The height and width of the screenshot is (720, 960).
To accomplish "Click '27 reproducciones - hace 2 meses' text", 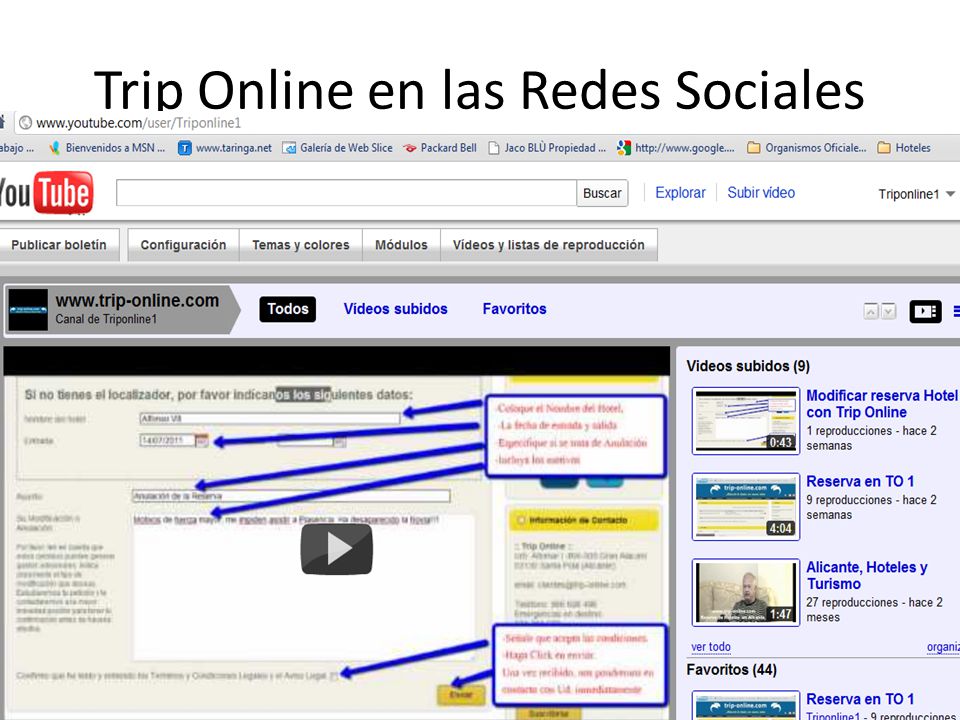I will (874, 610).
